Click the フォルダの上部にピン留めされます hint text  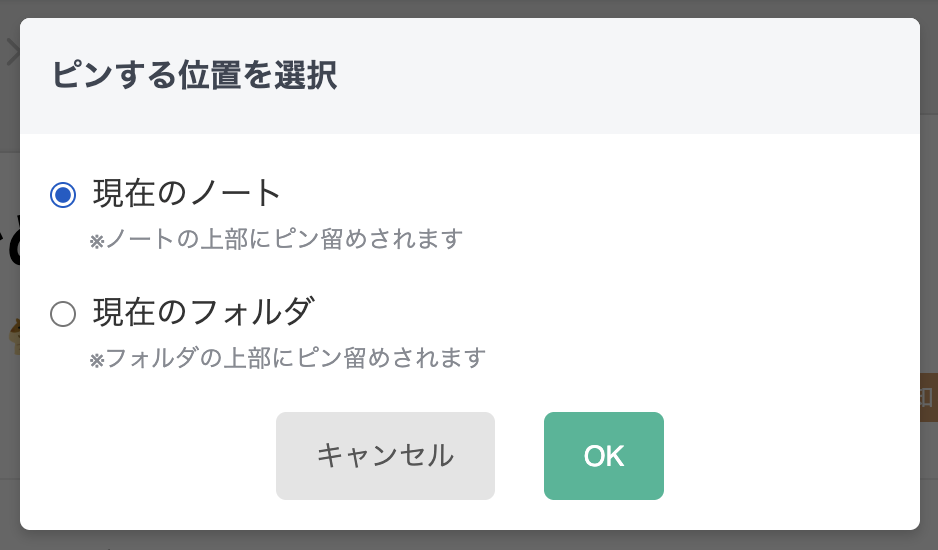(295, 358)
